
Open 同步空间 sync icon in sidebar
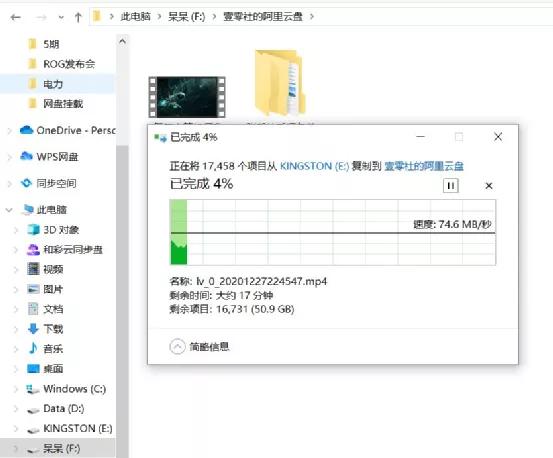26,183
